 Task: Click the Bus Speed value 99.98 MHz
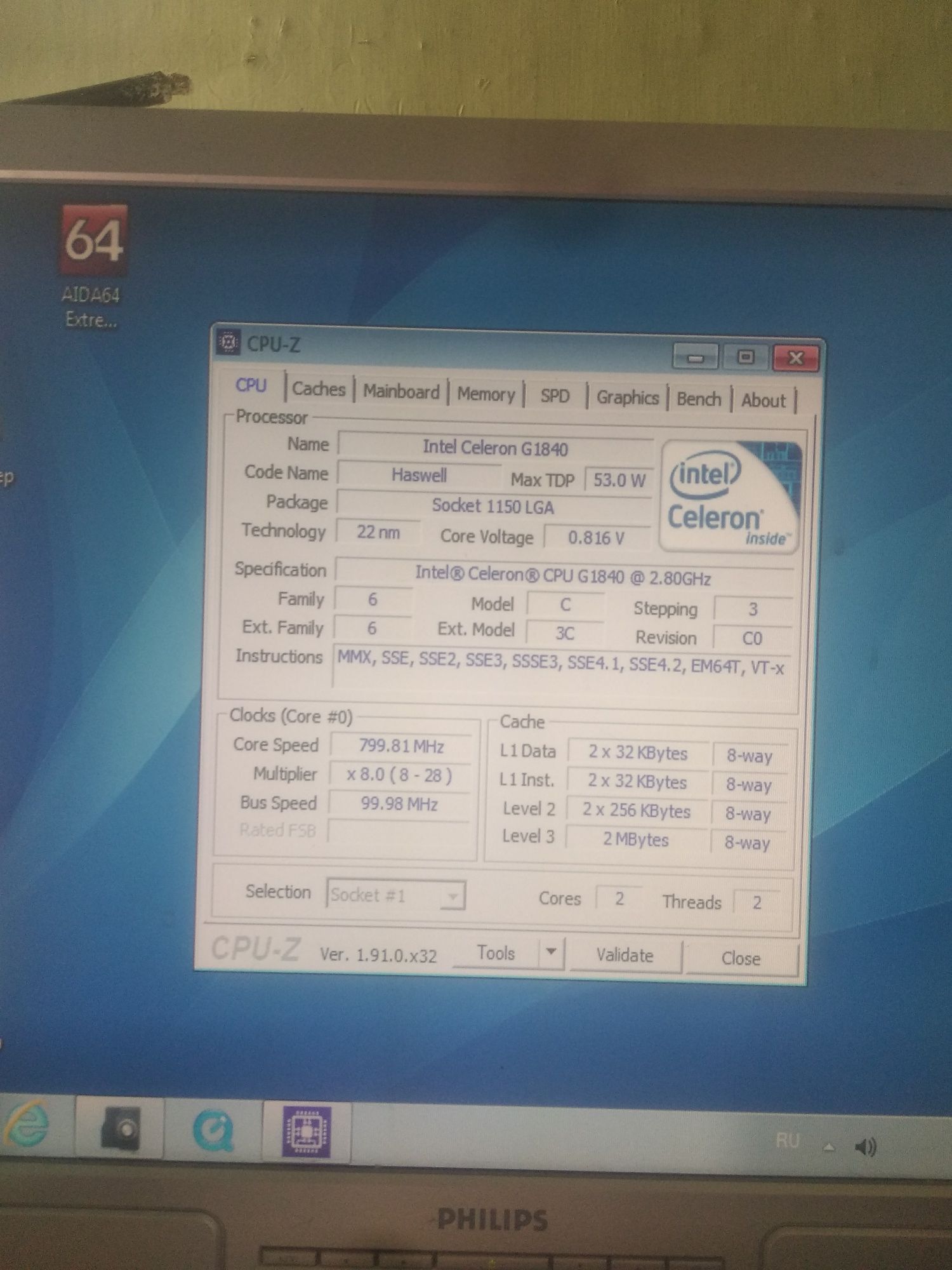pos(399,804)
